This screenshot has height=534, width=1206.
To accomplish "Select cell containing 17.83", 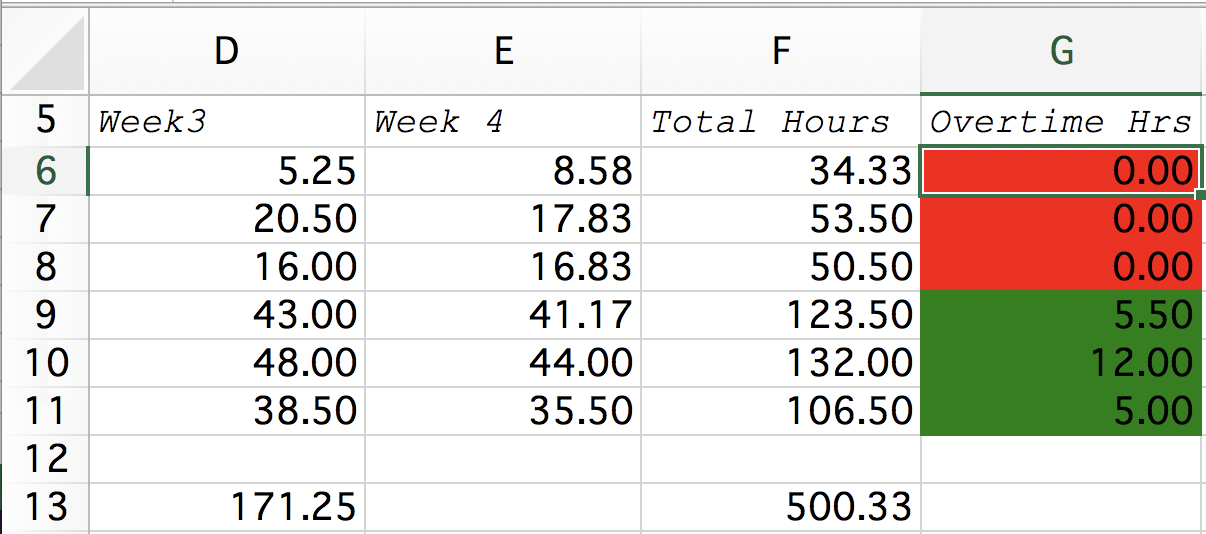I will pyautogui.click(x=503, y=219).
